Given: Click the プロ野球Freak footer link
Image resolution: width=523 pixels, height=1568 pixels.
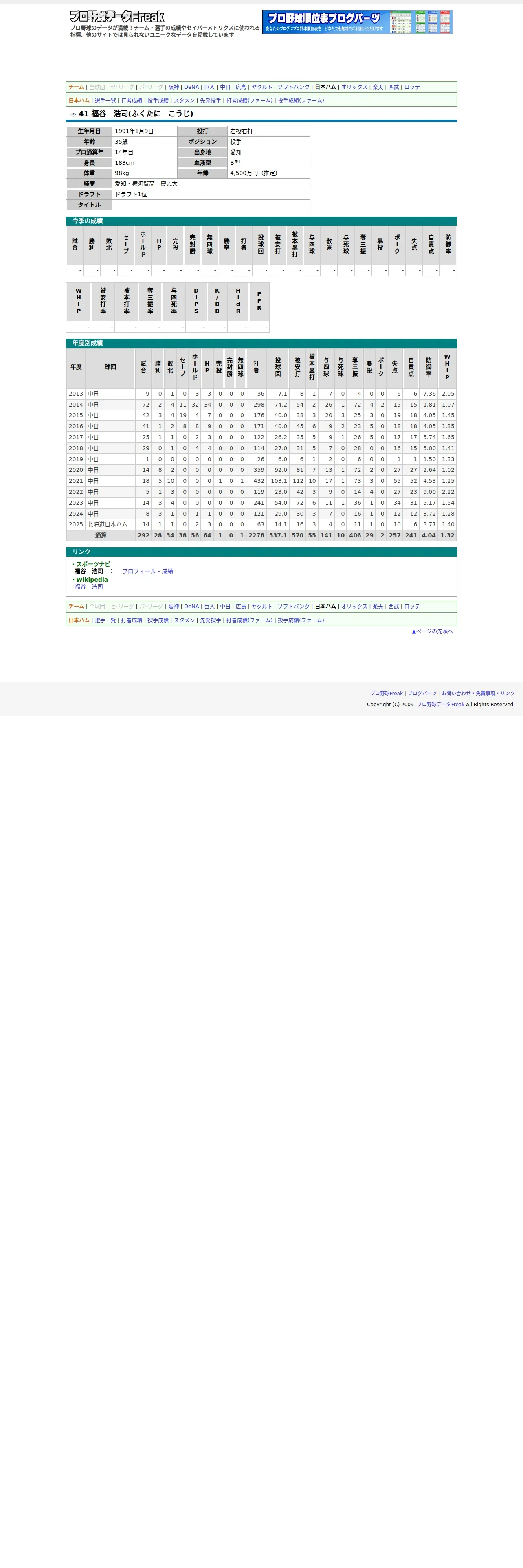Looking at the screenshot, I should [x=387, y=693].
